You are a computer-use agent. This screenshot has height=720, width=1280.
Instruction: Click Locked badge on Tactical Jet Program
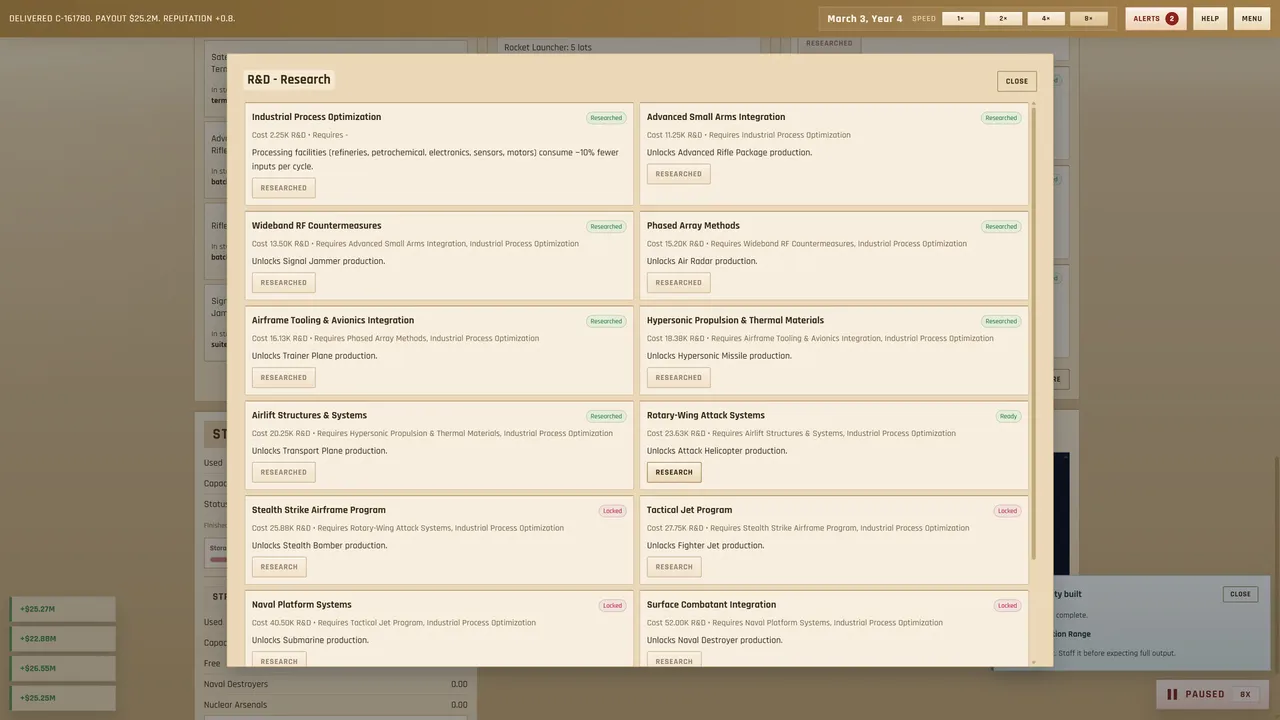point(1007,511)
